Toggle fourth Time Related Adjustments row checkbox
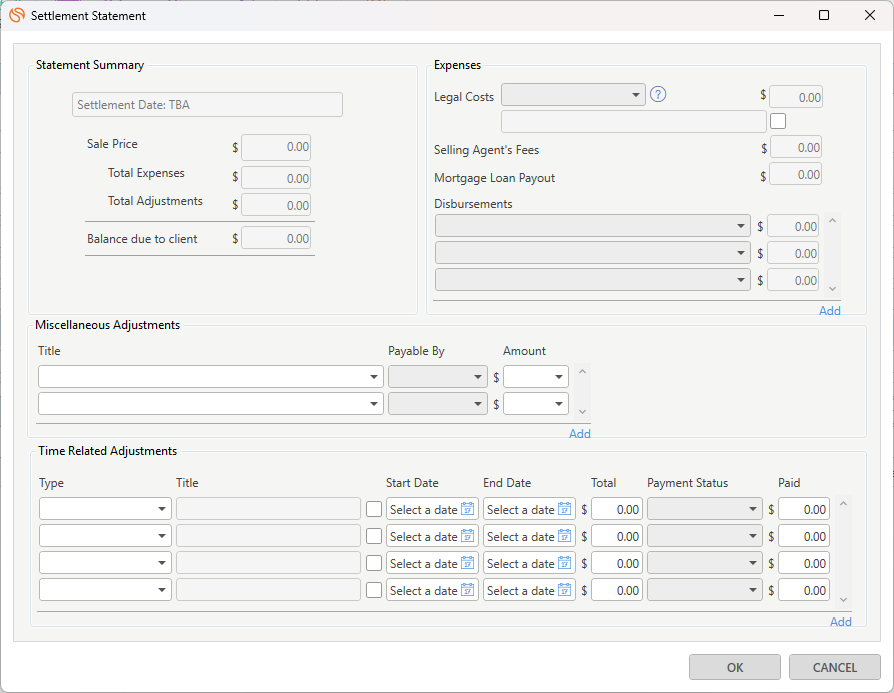Image resolution: width=894 pixels, height=693 pixels. click(x=374, y=590)
